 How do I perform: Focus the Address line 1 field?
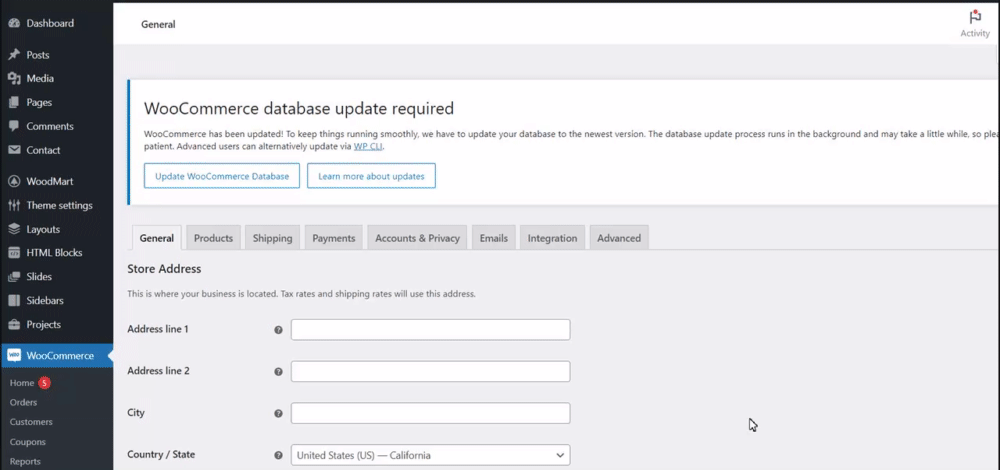pyautogui.click(x=430, y=330)
